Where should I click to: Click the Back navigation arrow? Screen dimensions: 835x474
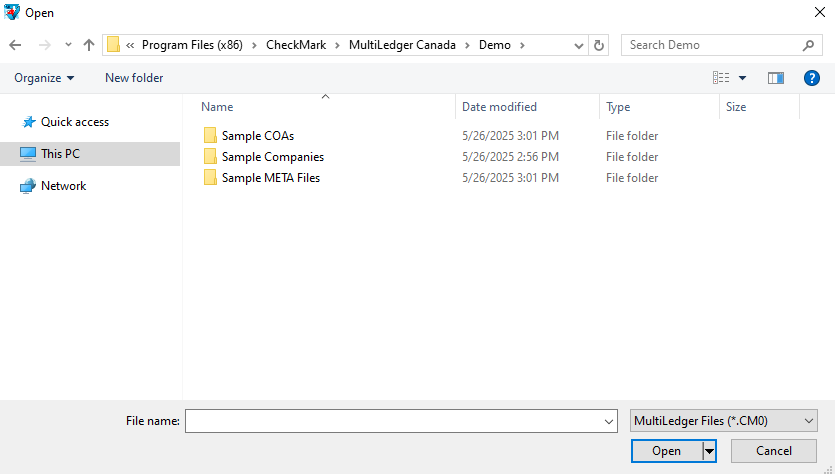pyautogui.click(x=15, y=45)
